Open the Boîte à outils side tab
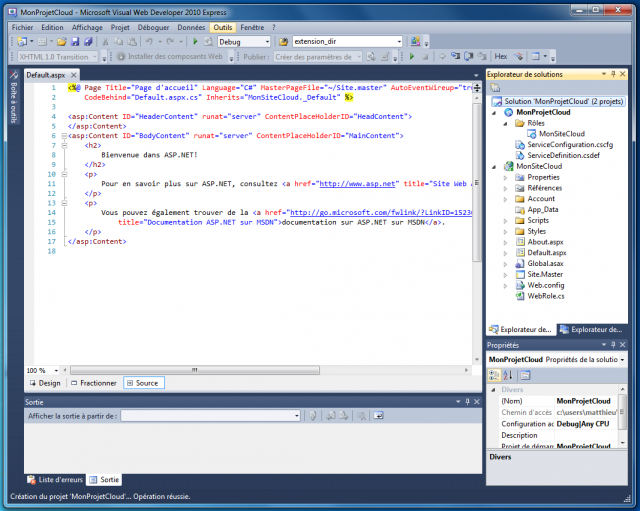The width and height of the screenshot is (640, 511). tap(13, 97)
